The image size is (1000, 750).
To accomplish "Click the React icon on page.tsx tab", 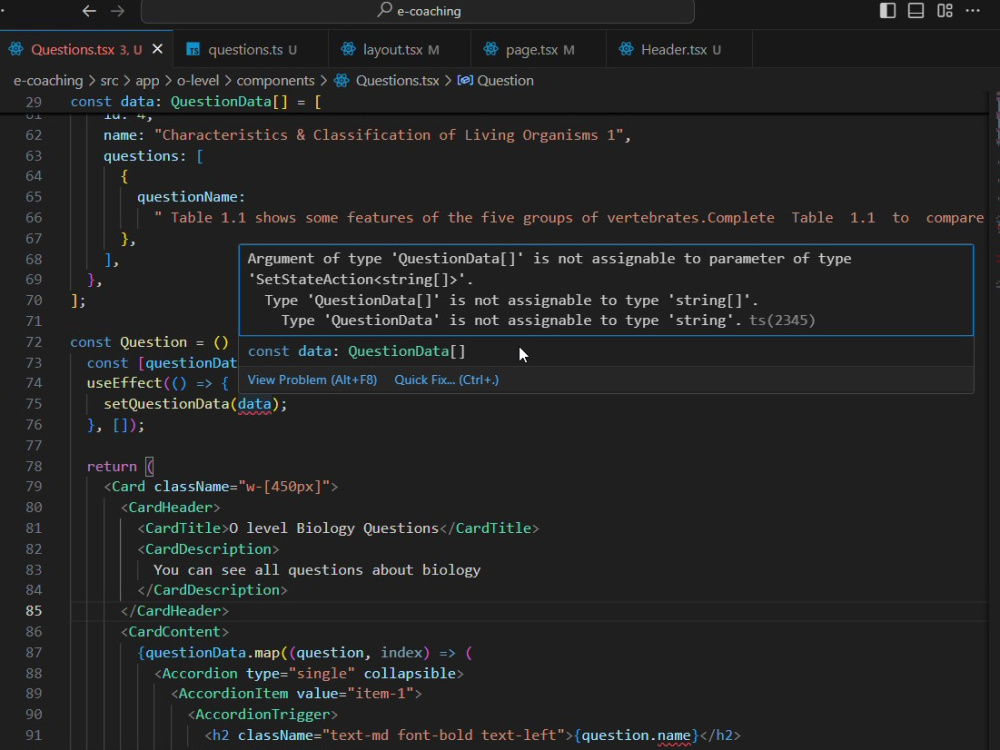I will (x=490, y=49).
